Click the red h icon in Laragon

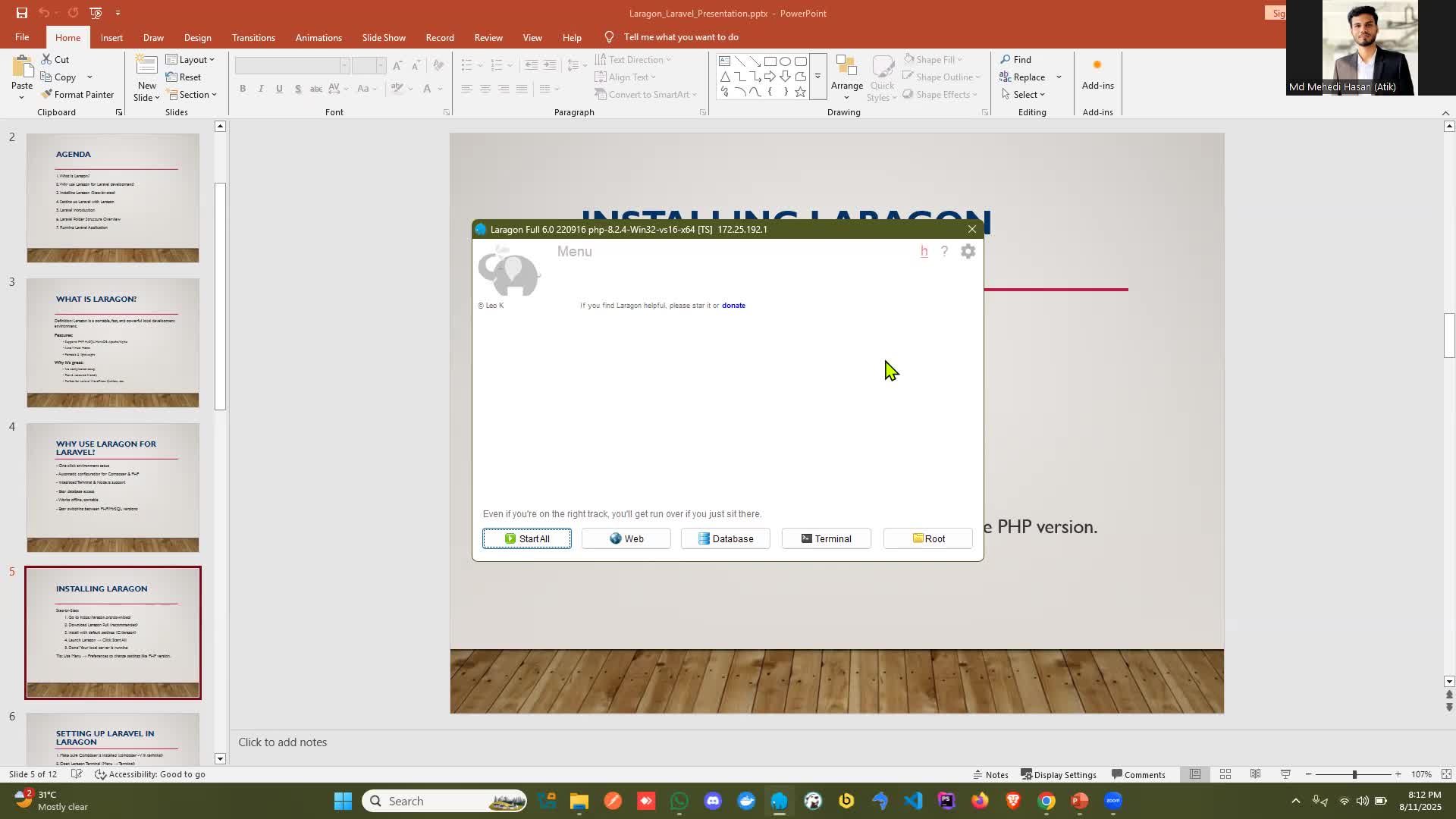924,251
